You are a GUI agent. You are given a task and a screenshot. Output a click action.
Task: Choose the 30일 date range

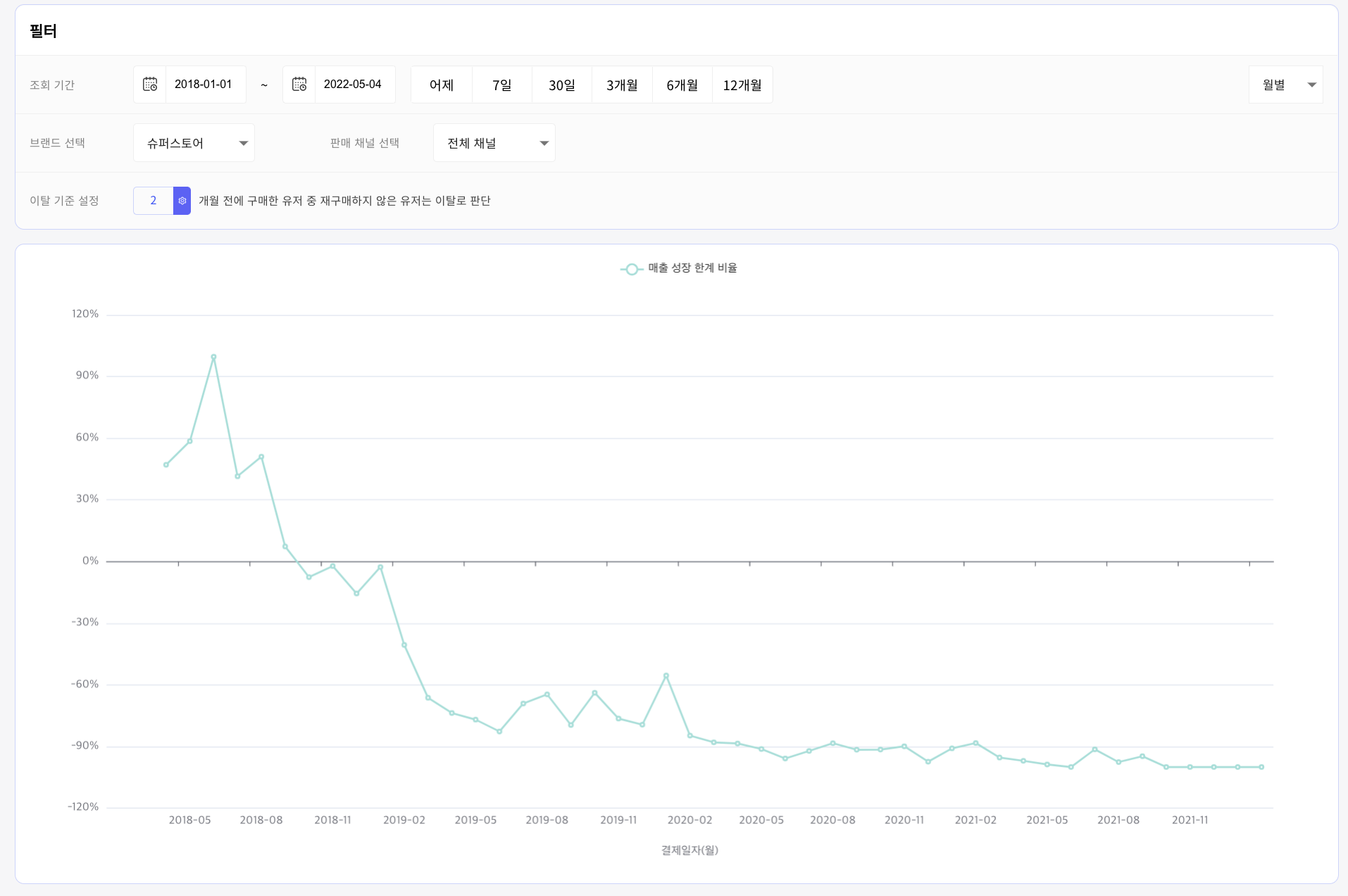(562, 85)
